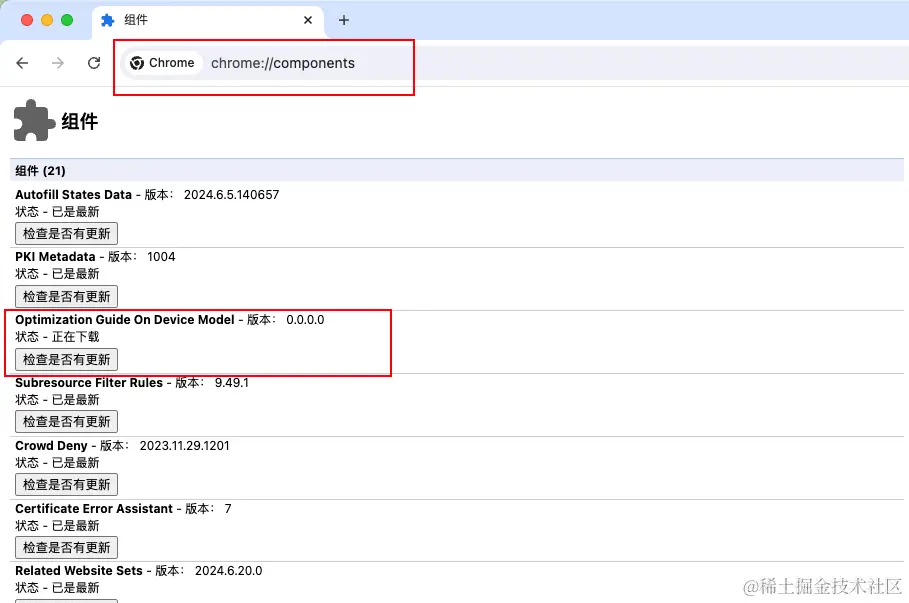The height and width of the screenshot is (603, 909).
Task: Click Autofill States Data 已是最新 status
Action: pos(75,212)
